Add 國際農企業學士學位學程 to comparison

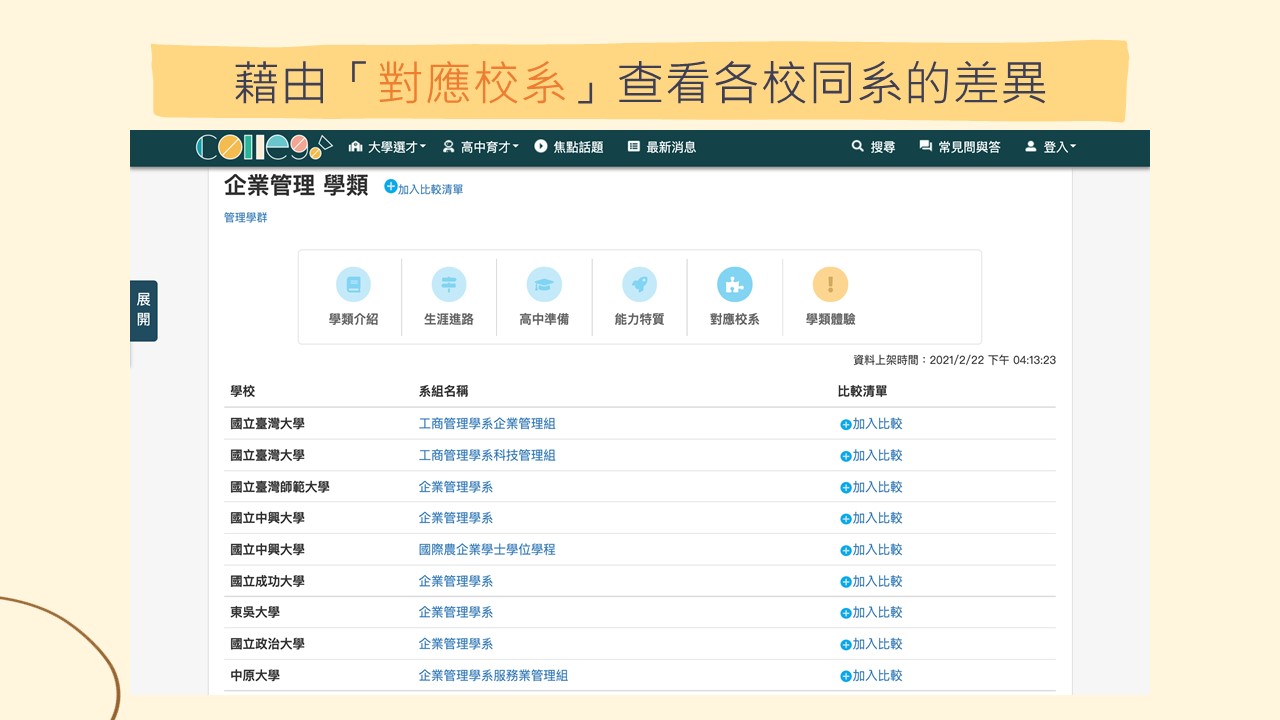(871, 550)
